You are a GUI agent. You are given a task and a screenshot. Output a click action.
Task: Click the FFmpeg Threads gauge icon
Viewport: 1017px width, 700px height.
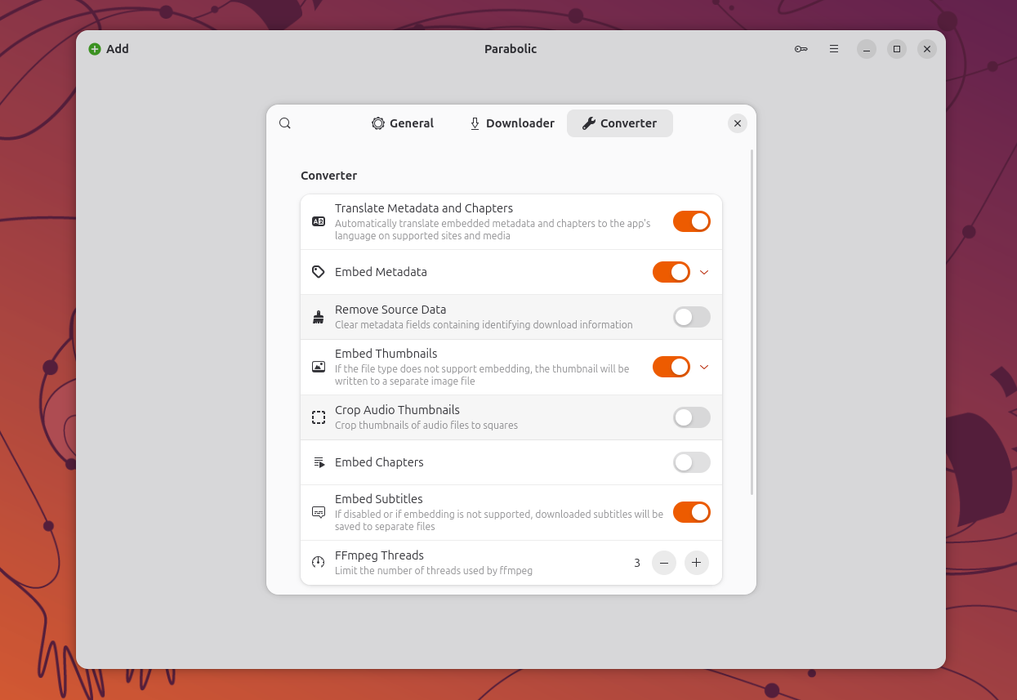(x=318, y=562)
